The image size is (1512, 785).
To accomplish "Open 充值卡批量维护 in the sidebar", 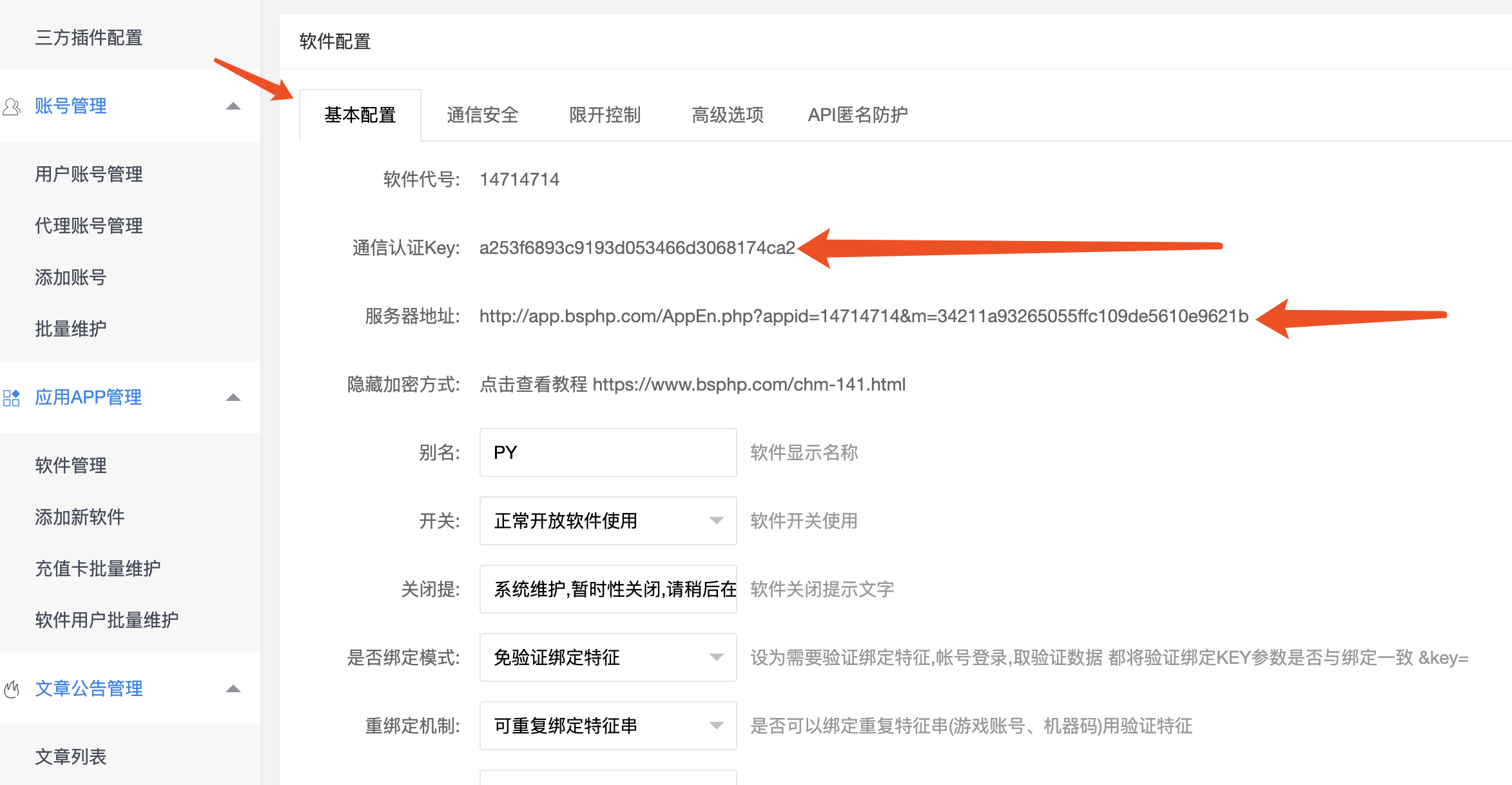I will coord(98,569).
